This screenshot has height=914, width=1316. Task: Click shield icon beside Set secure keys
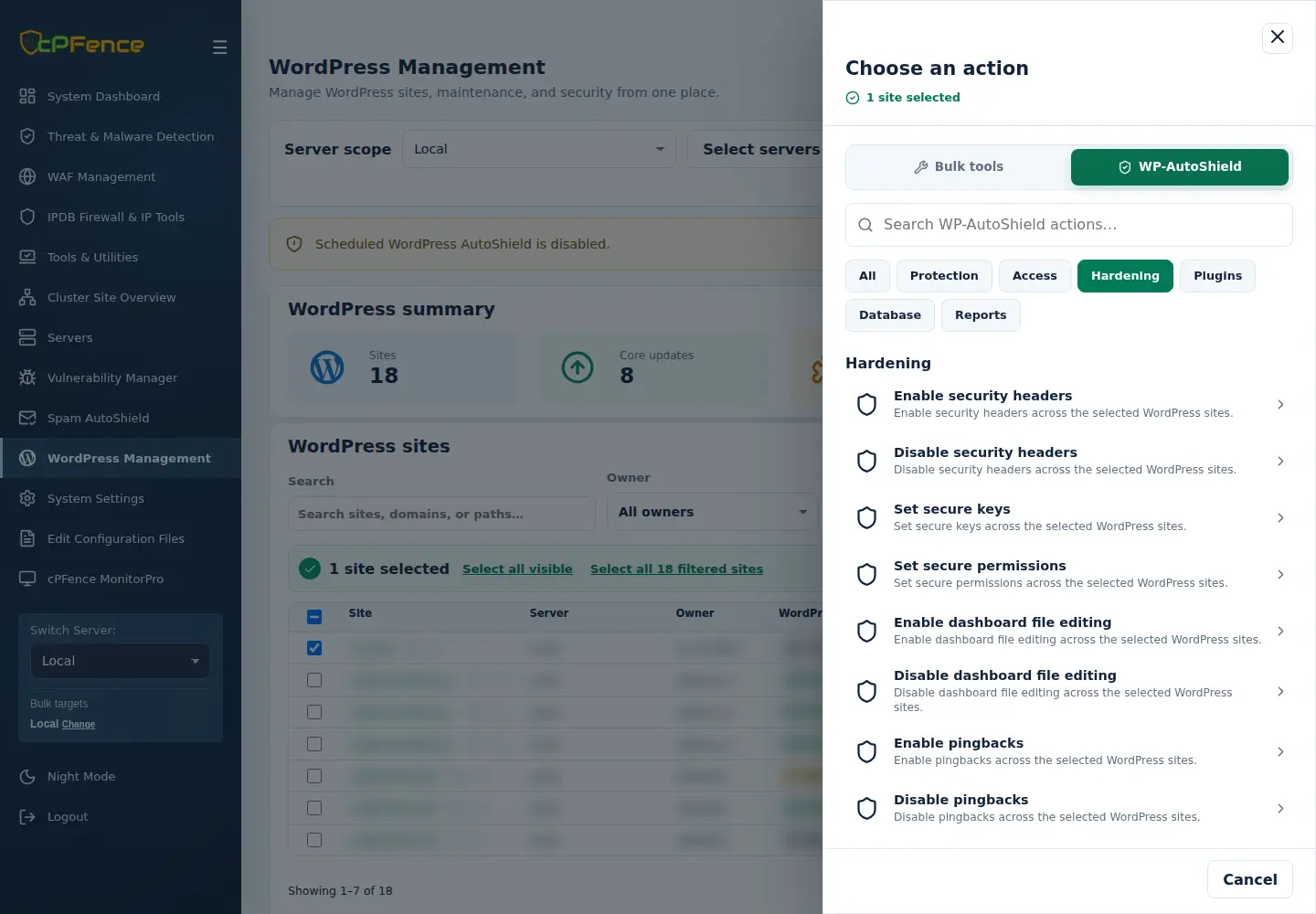(866, 517)
